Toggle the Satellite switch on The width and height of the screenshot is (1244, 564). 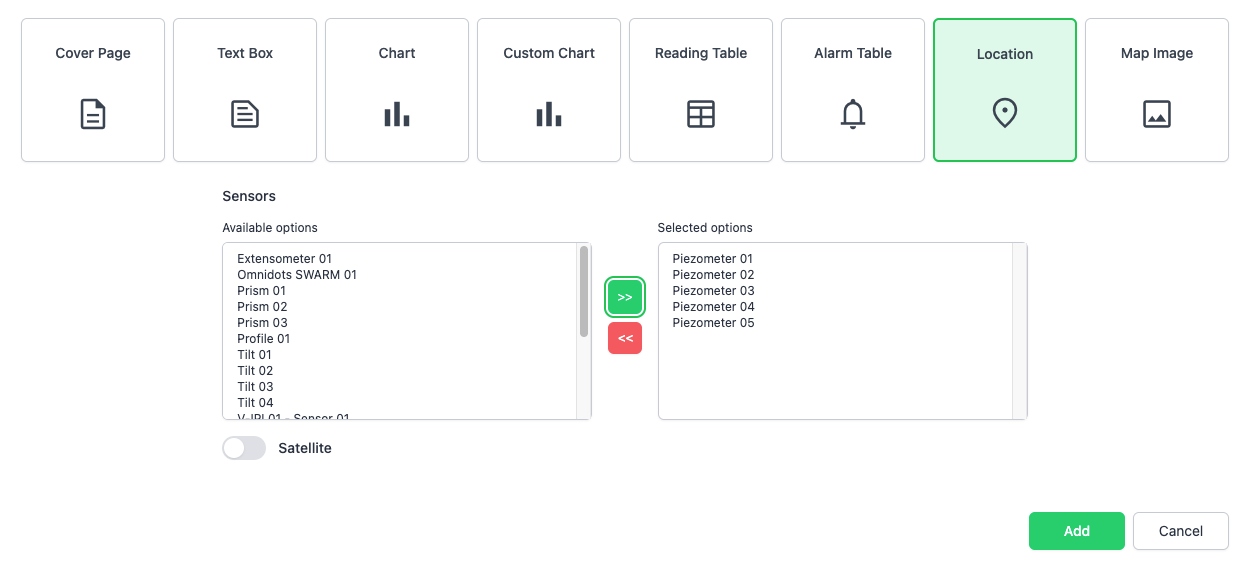[244, 448]
